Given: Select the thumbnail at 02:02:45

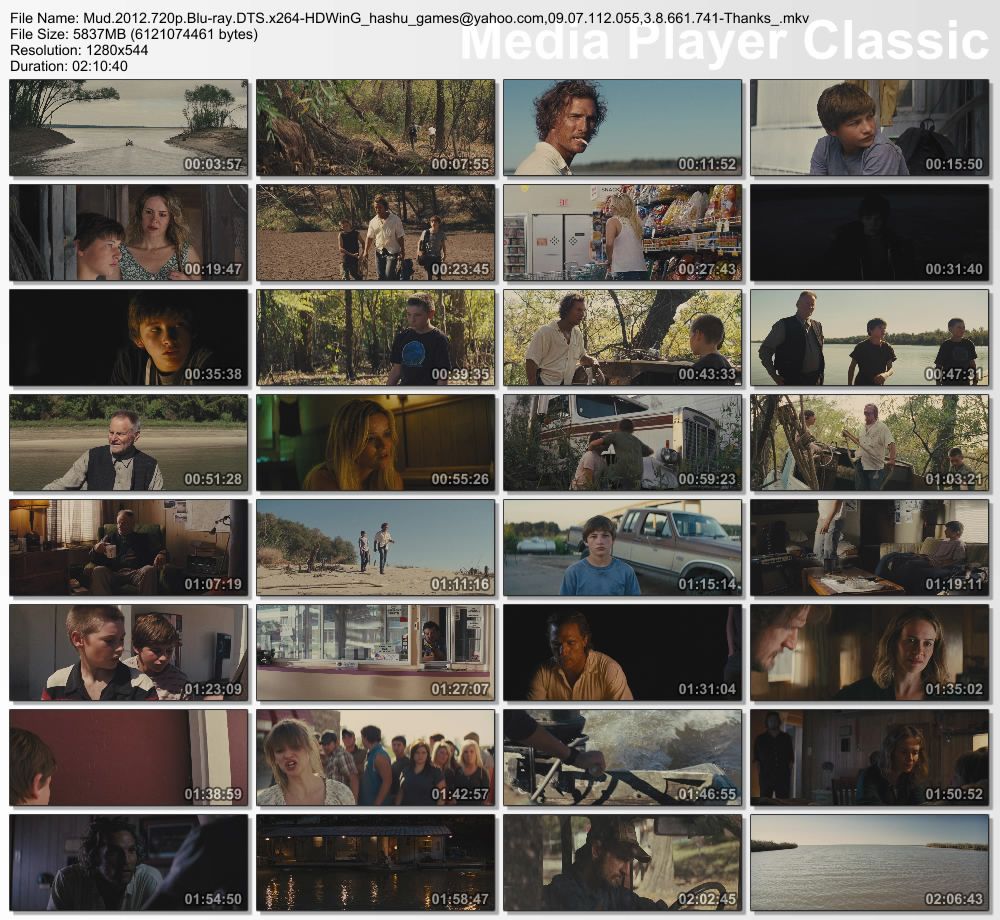Looking at the screenshot, I should (622, 863).
